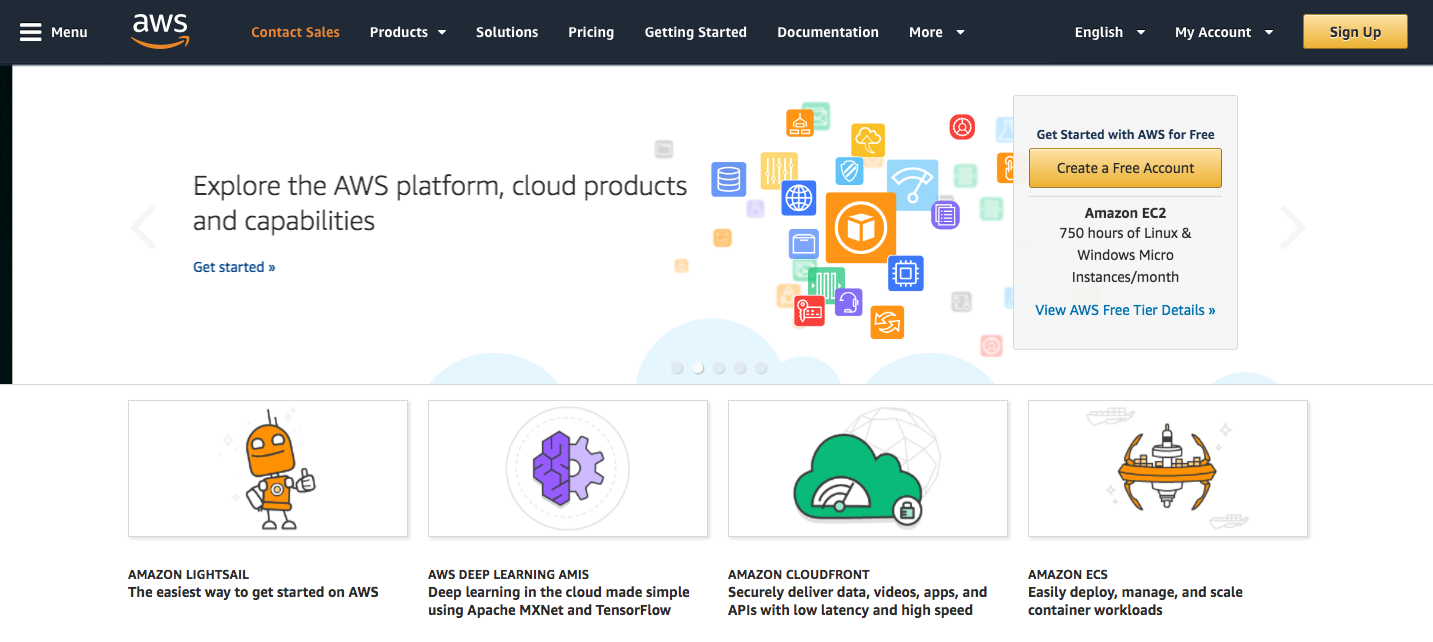Image resolution: width=1433 pixels, height=642 pixels.
Task: Click 'The easiest way to get started on AWS'
Action: pos(253,592)
